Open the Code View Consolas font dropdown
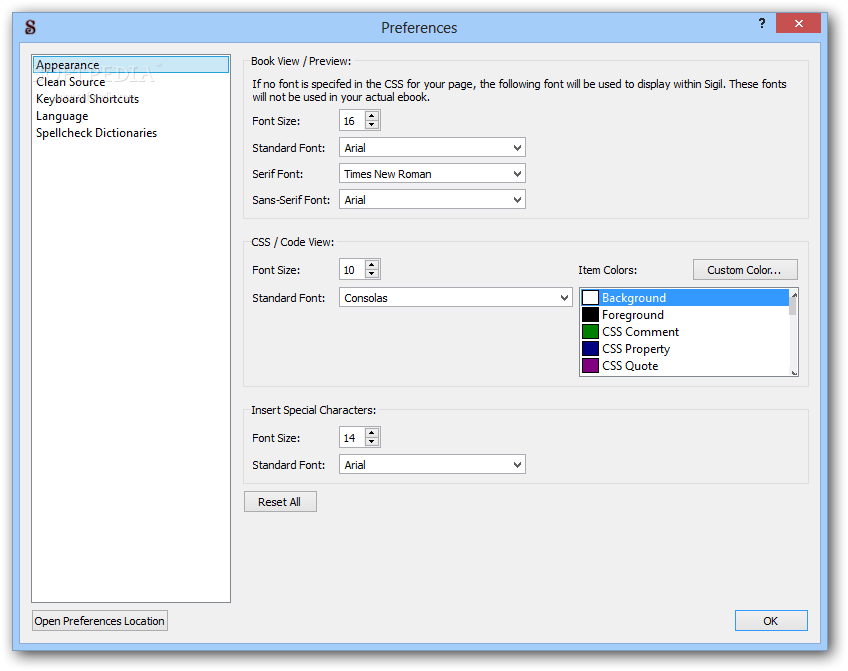The width and height of the screenshot is (848, 671). (x=455, y=297)
